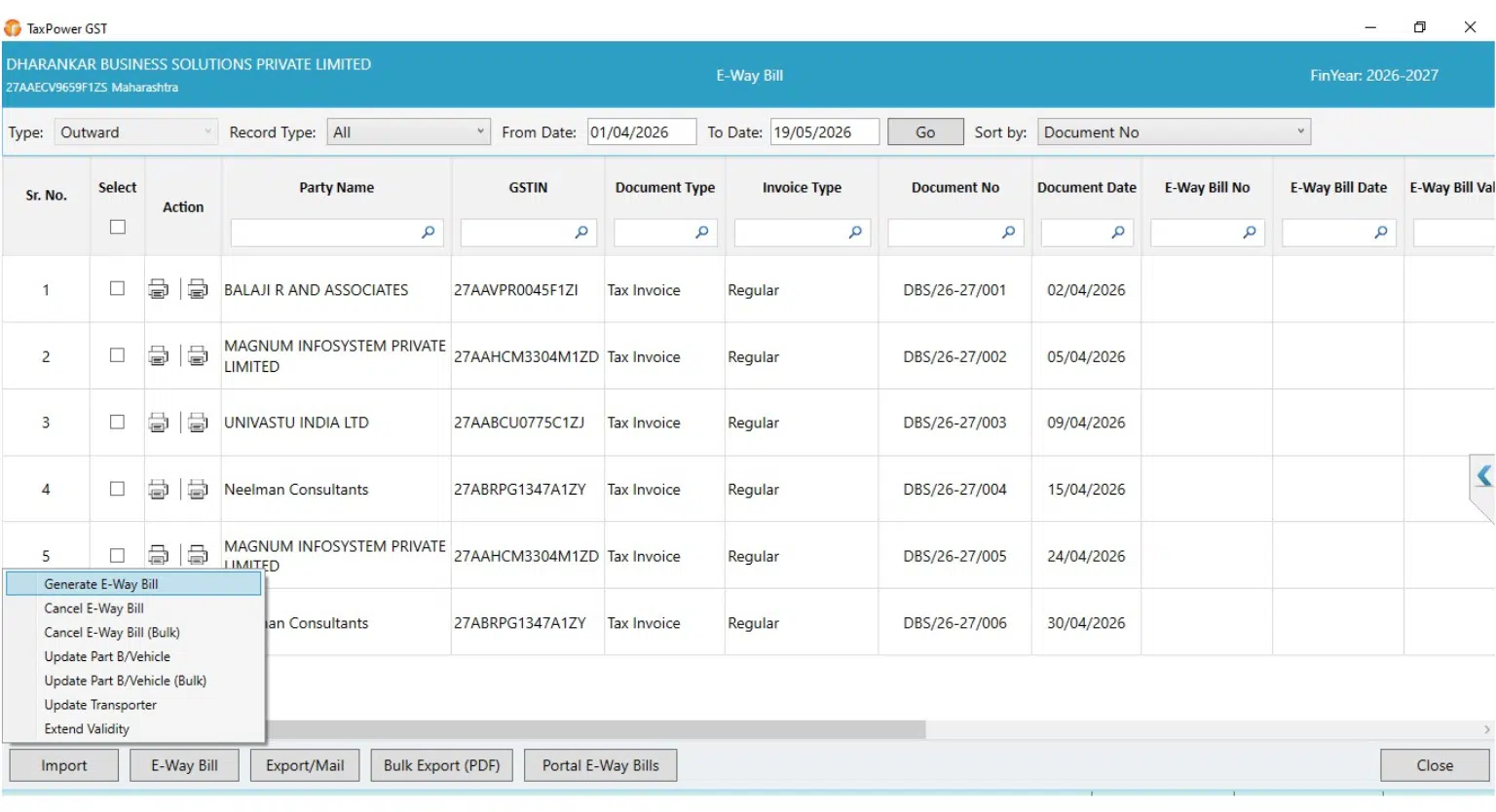Expand the side panel arrow on right edge
This screenshot has width=1496, height=812.
click(x=1483, y=476)
